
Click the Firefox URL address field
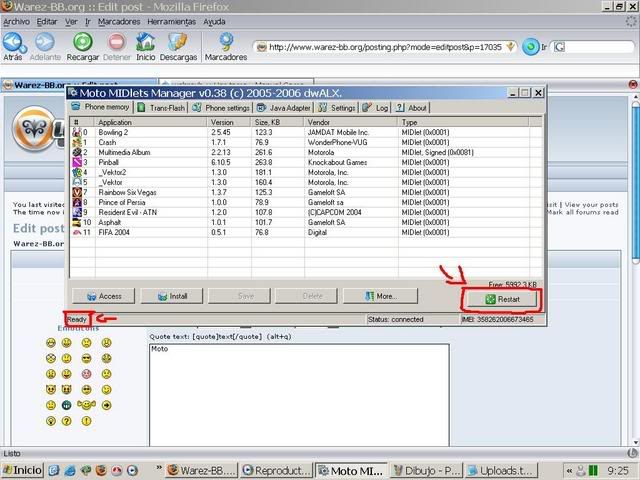385,47
